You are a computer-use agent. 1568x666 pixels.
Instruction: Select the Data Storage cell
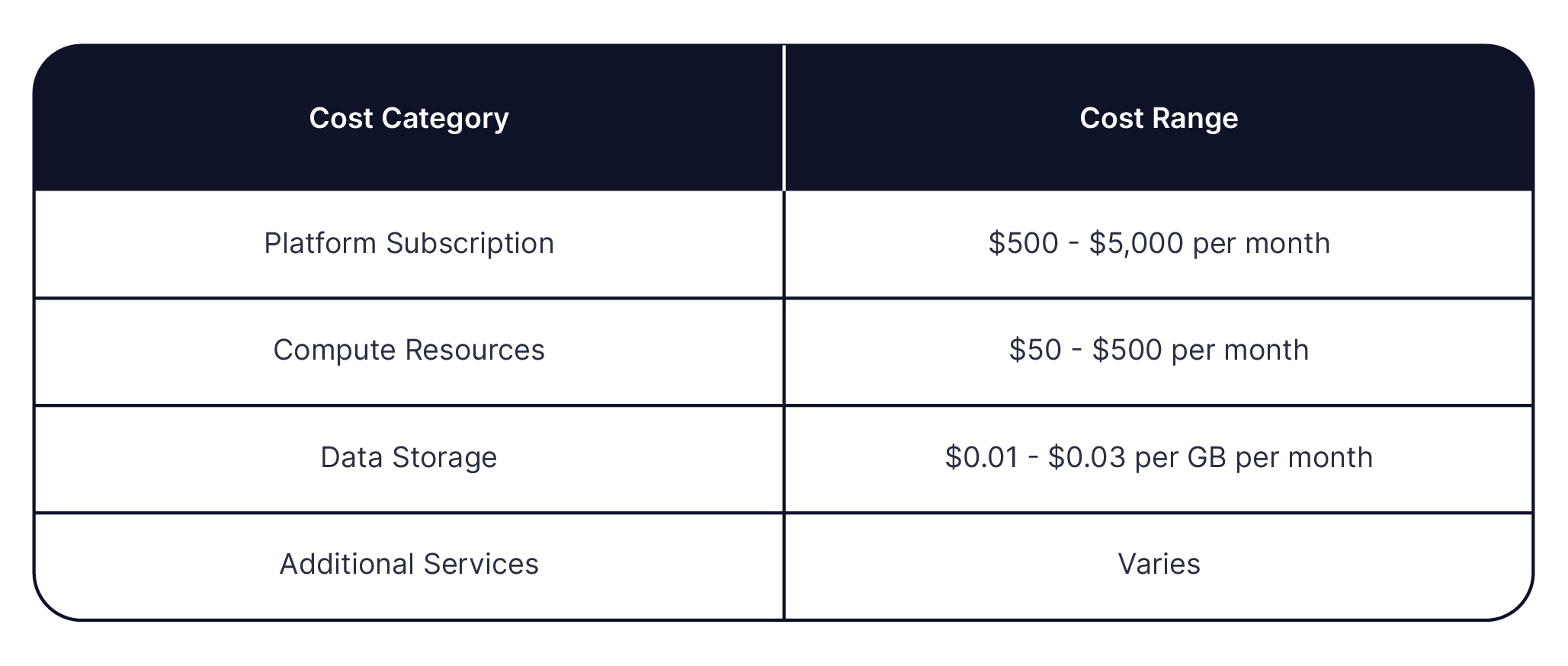[x=409, y=457]
